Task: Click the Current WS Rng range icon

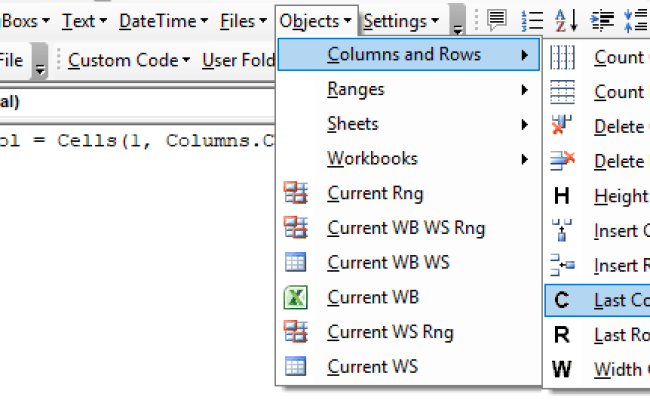Action: click(296, 332)
